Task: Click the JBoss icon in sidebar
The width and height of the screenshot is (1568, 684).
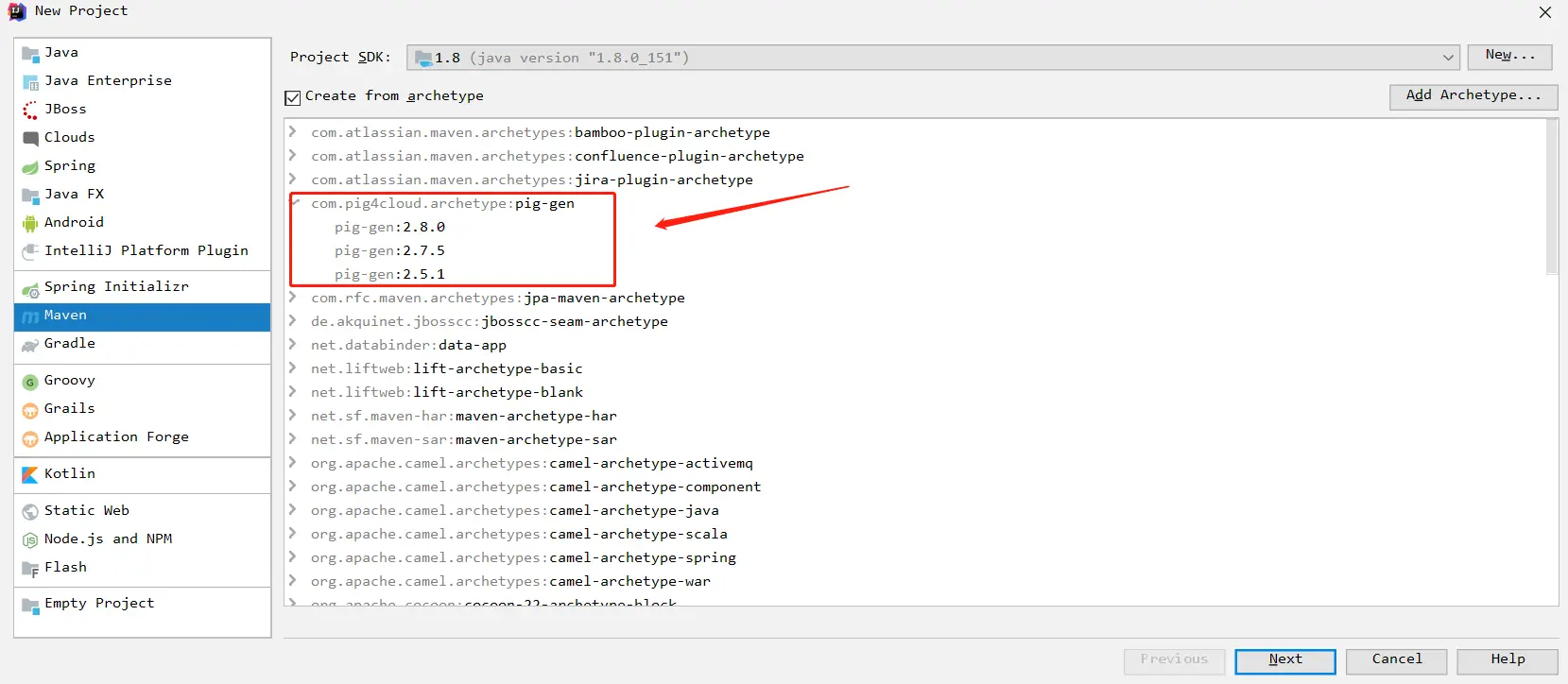Action: pos(30,111)
